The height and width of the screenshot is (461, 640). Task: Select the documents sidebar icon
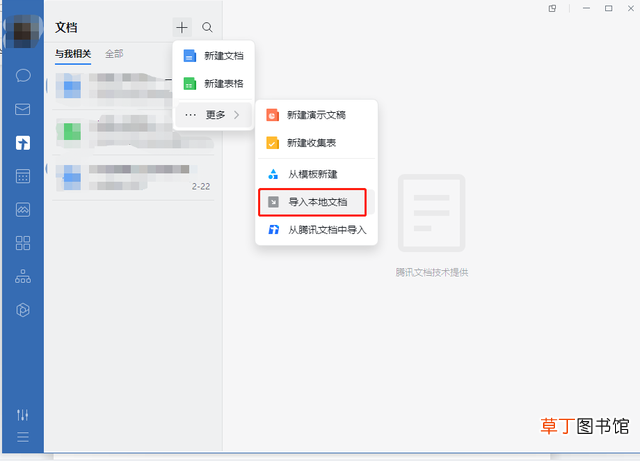(x=23, y=143)
